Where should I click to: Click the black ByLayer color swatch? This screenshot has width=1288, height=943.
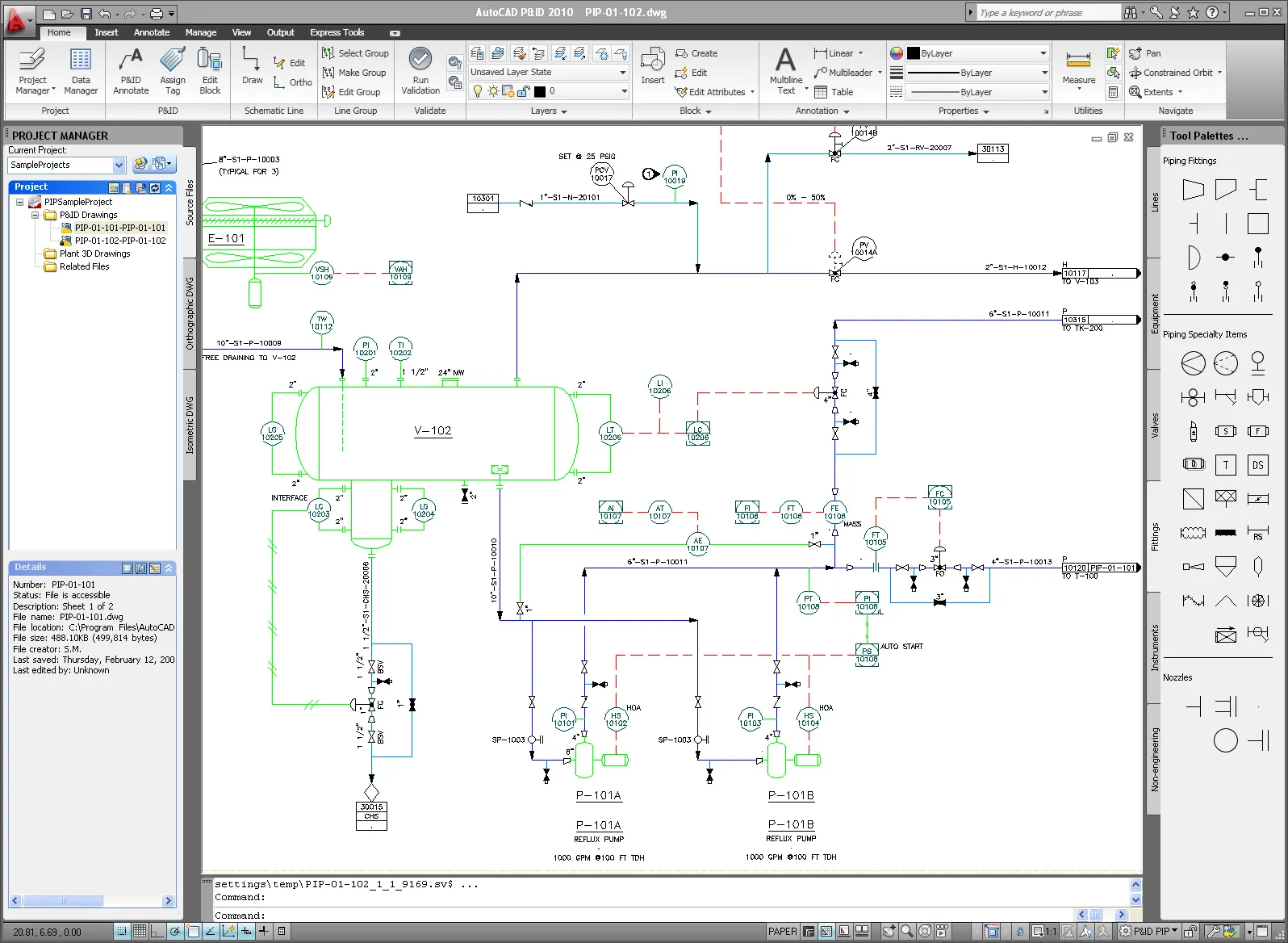[x=914, y=53]
